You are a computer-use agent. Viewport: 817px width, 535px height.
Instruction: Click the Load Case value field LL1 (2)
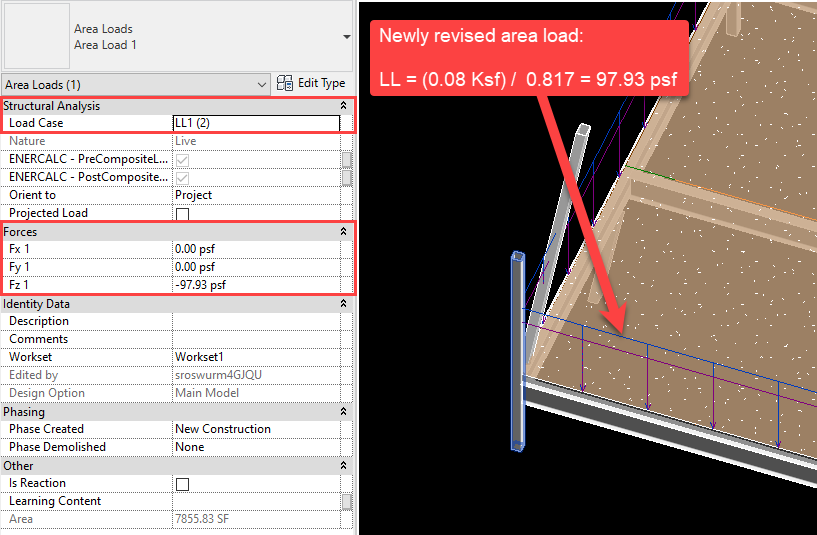256,123
